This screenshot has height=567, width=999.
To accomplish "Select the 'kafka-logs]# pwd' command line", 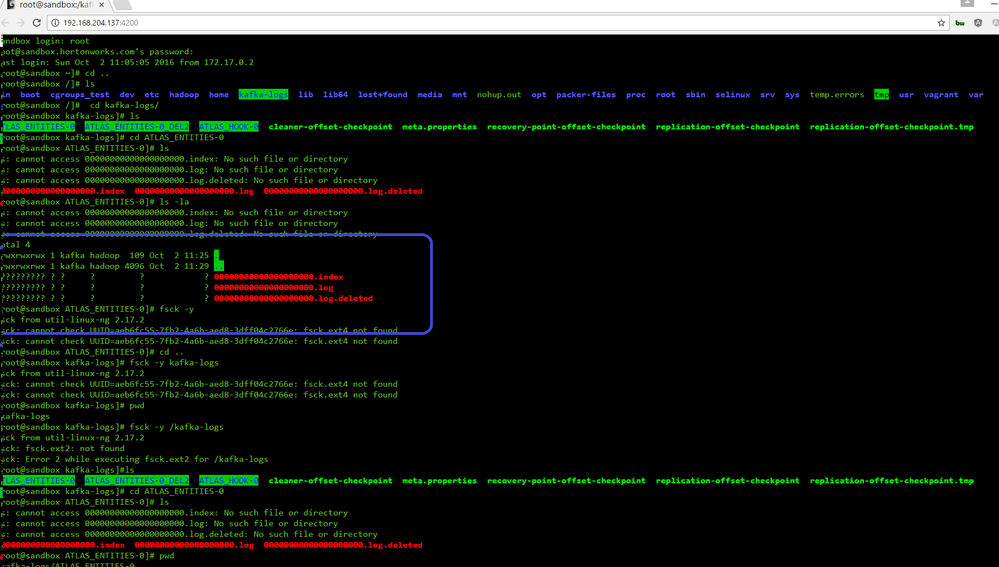I will (72, 405).
